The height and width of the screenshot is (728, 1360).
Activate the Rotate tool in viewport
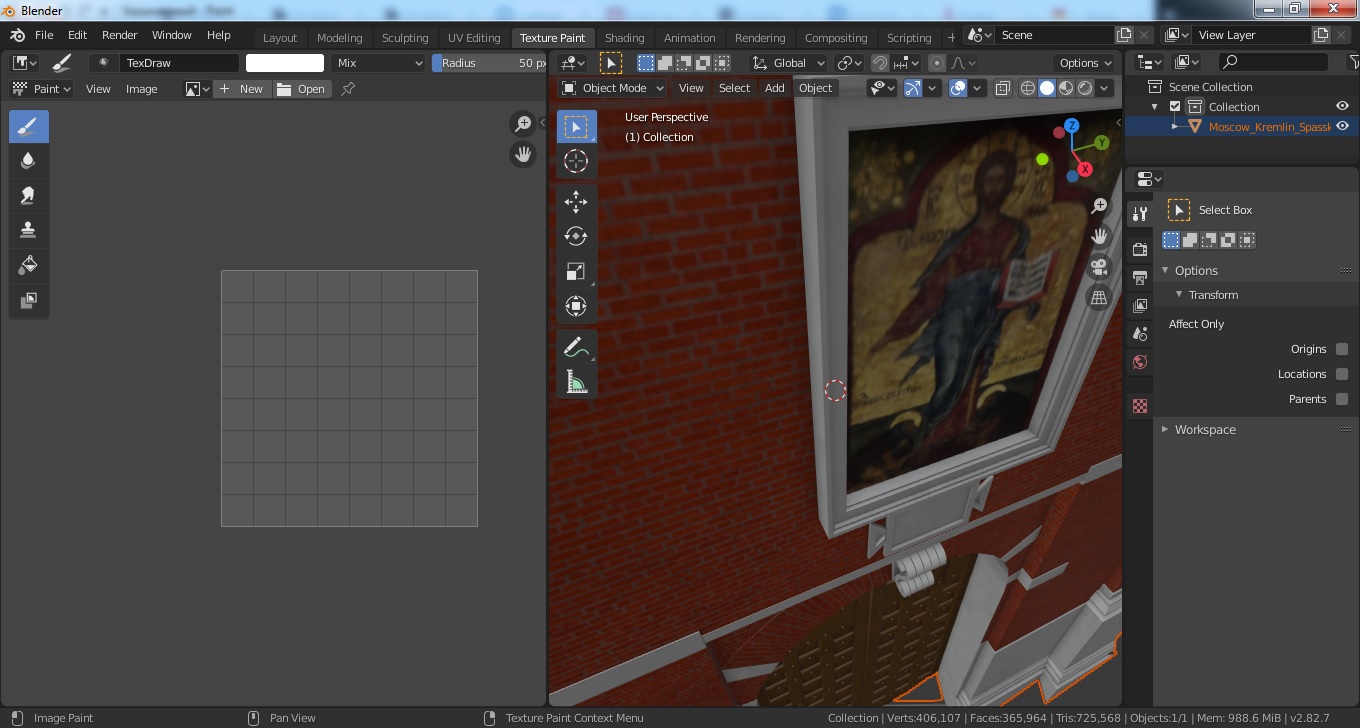click(576, 236)
